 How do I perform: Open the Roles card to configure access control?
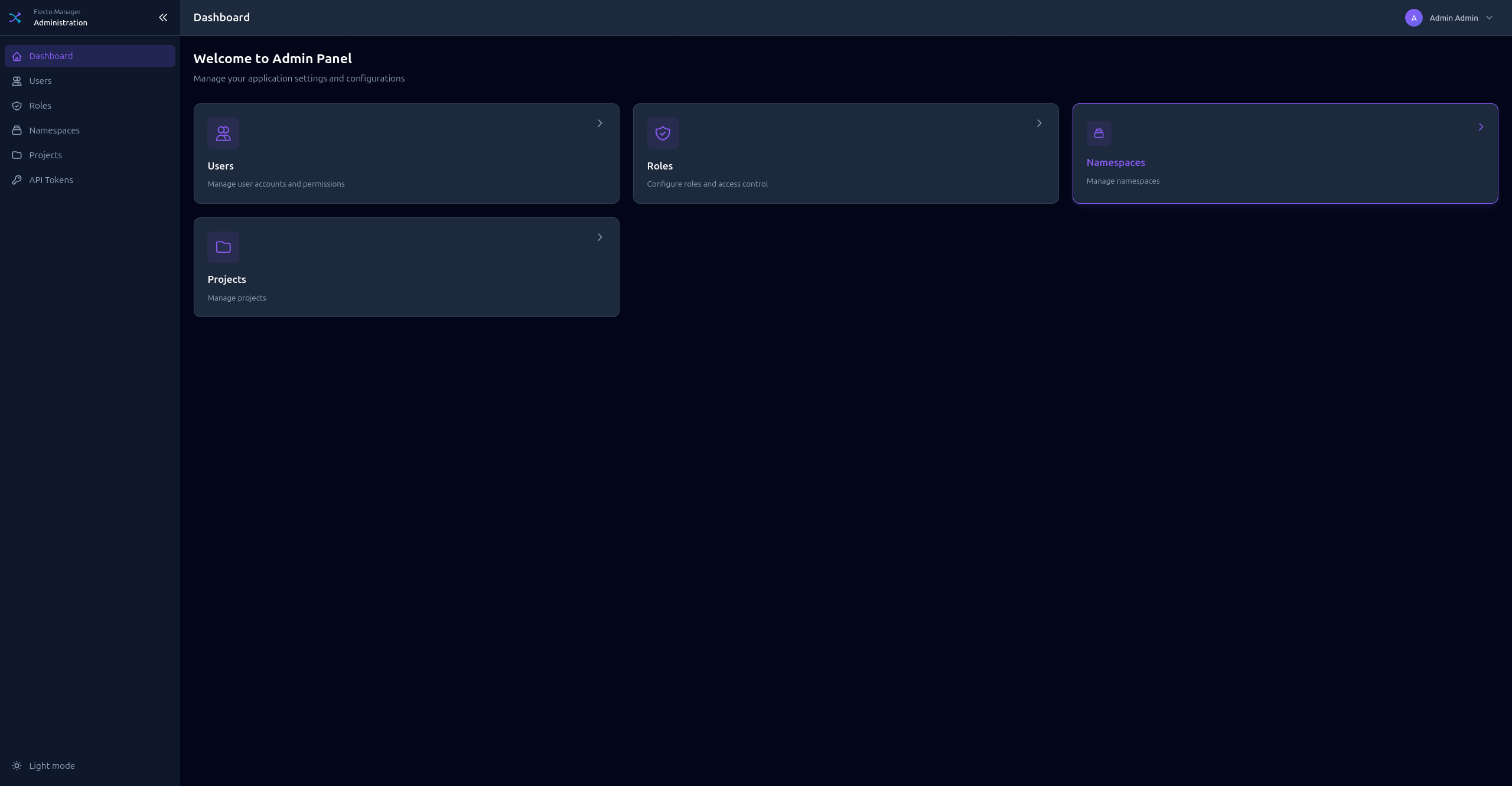(846, 154)
